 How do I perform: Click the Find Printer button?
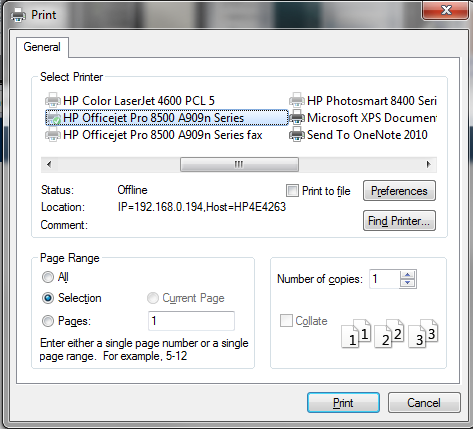(x=399, y=221)
